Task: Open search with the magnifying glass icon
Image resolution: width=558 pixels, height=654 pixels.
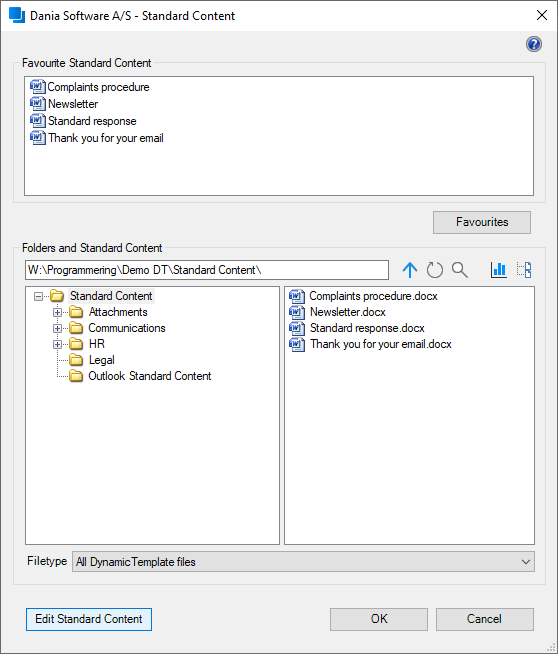Action: click(x=460, y=270)
